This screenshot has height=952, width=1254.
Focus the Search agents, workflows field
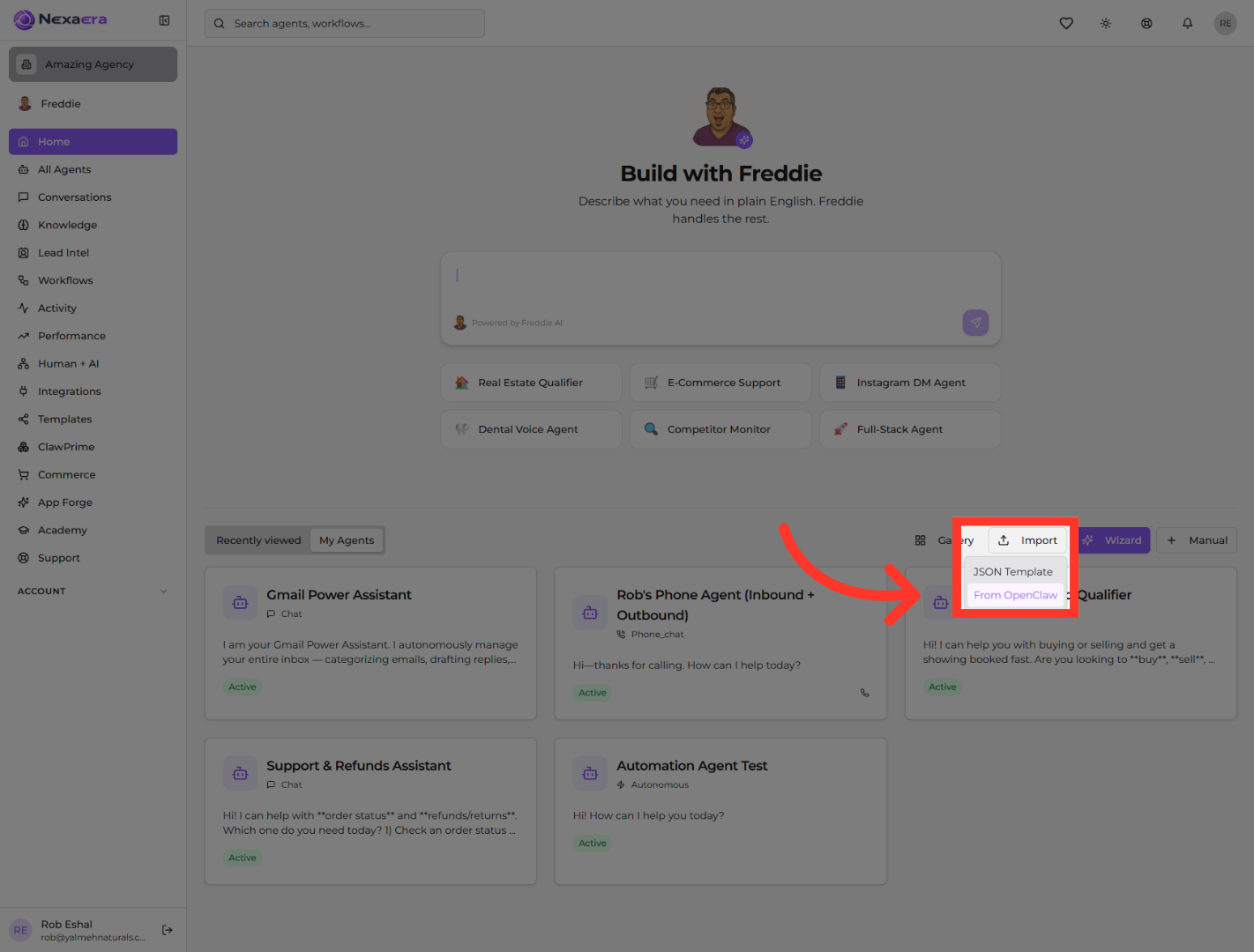point(345,24)
